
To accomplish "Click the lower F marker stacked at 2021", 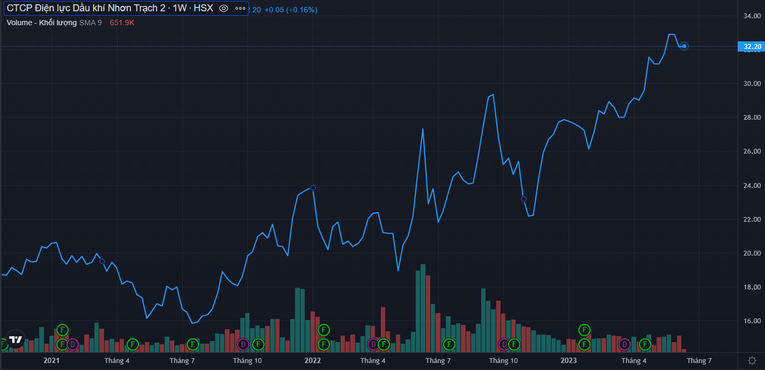I will coord(62,345).
